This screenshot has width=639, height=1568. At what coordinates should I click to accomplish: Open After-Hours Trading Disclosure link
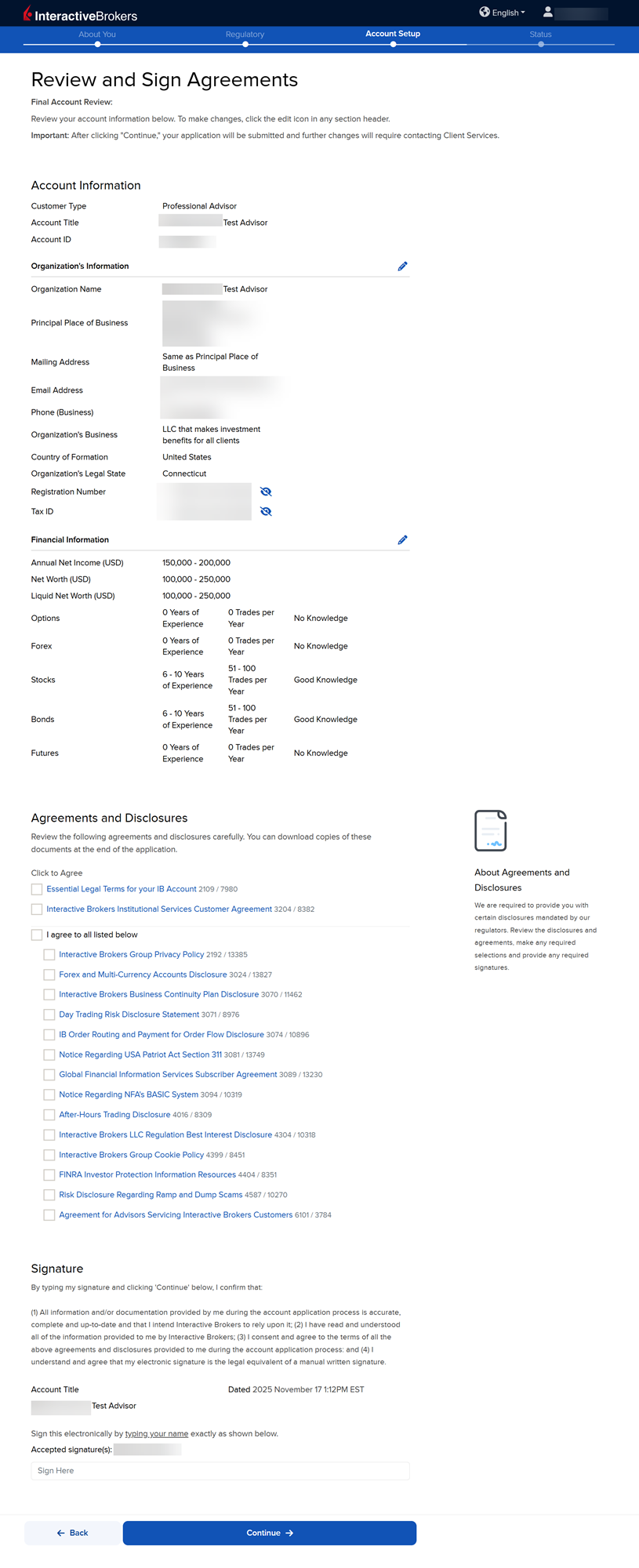[114, 1115]
